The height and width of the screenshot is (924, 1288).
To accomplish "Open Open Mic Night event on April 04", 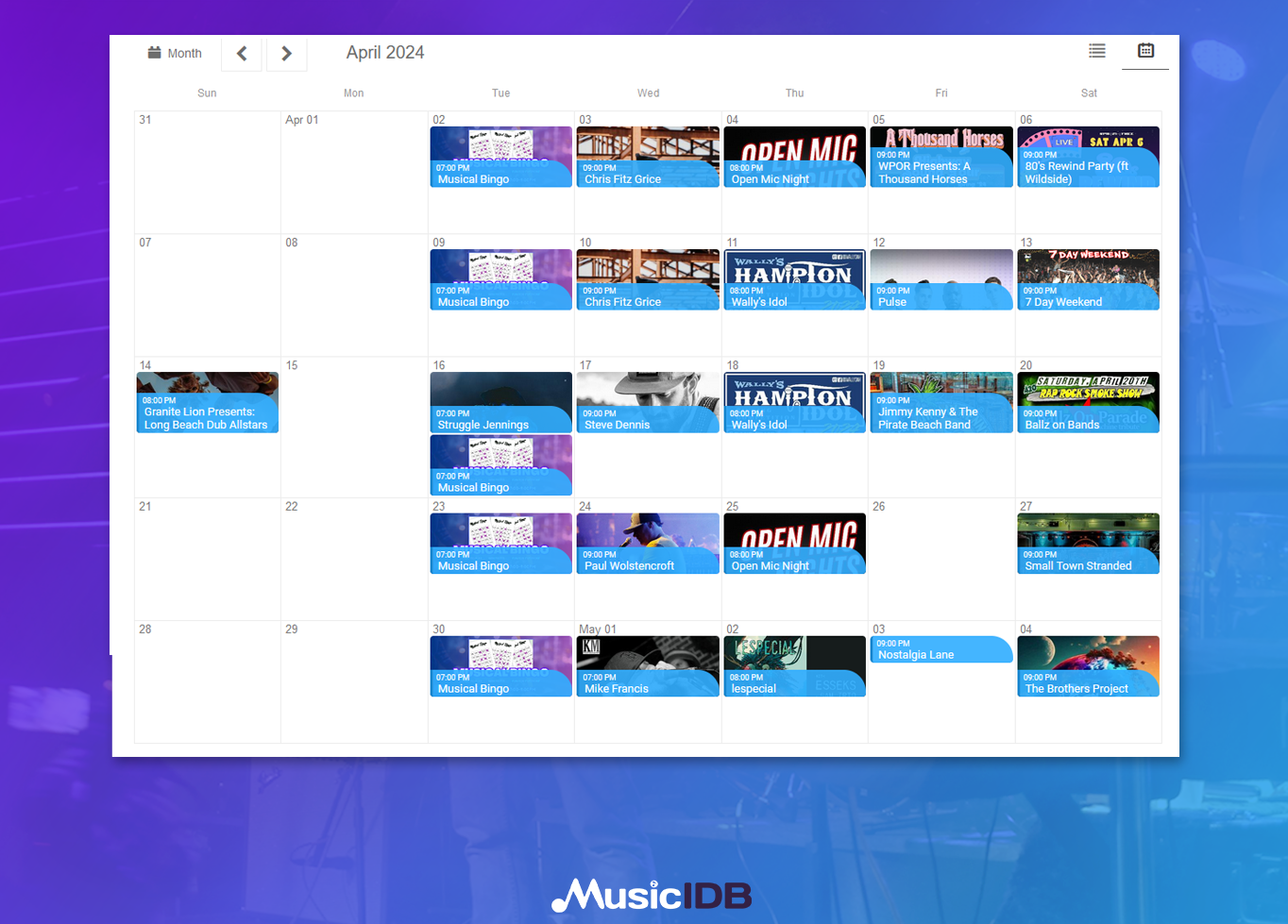I will tap(795, 157).
